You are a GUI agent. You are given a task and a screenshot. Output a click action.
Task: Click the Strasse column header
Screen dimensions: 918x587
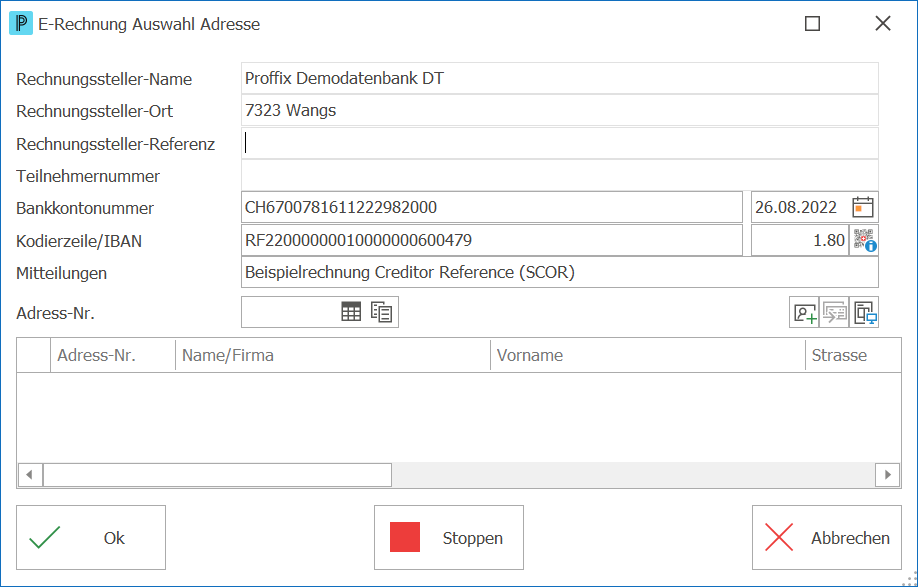[854, 355]
